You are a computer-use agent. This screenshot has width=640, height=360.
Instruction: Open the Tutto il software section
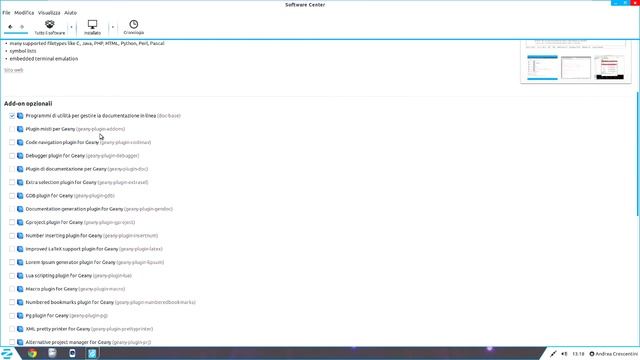(x=49, y=27)
